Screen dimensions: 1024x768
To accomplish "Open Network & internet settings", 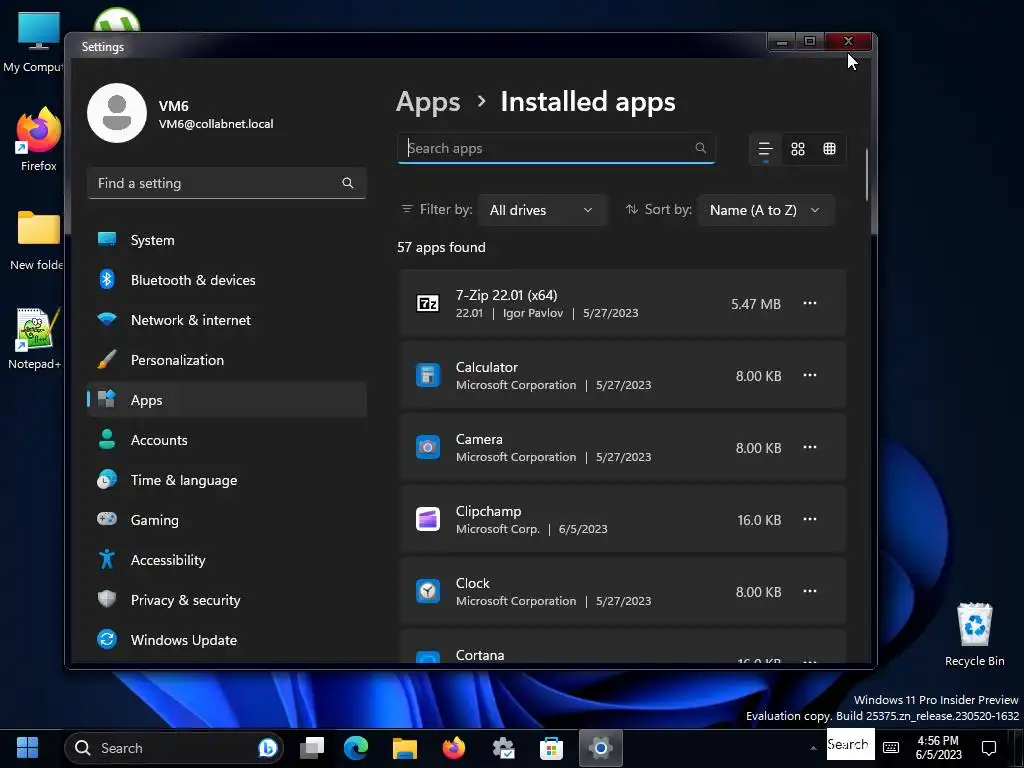I will pos(227,320).
